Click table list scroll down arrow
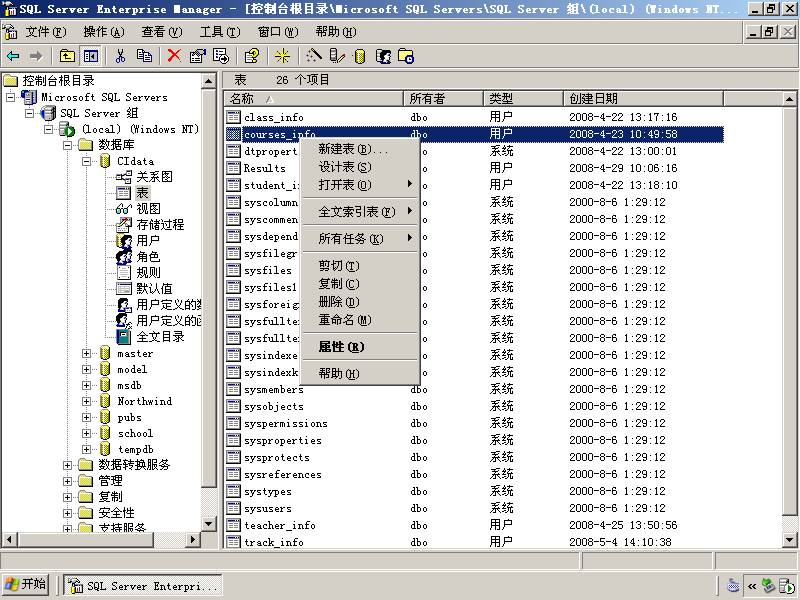This screenshot has height=600, width=800. 789,539
